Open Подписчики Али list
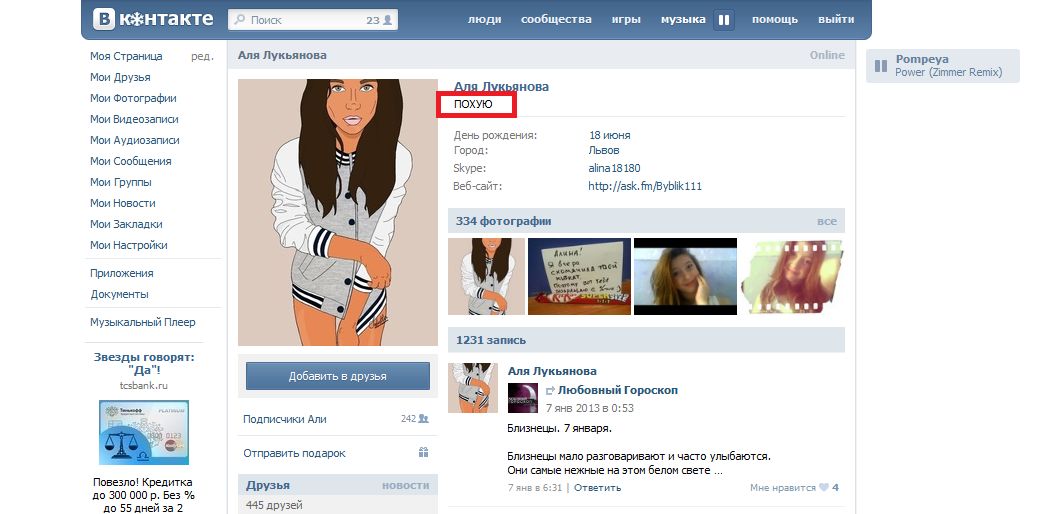The height and width of the screenshot is (514, 1053). pos(285,419)
